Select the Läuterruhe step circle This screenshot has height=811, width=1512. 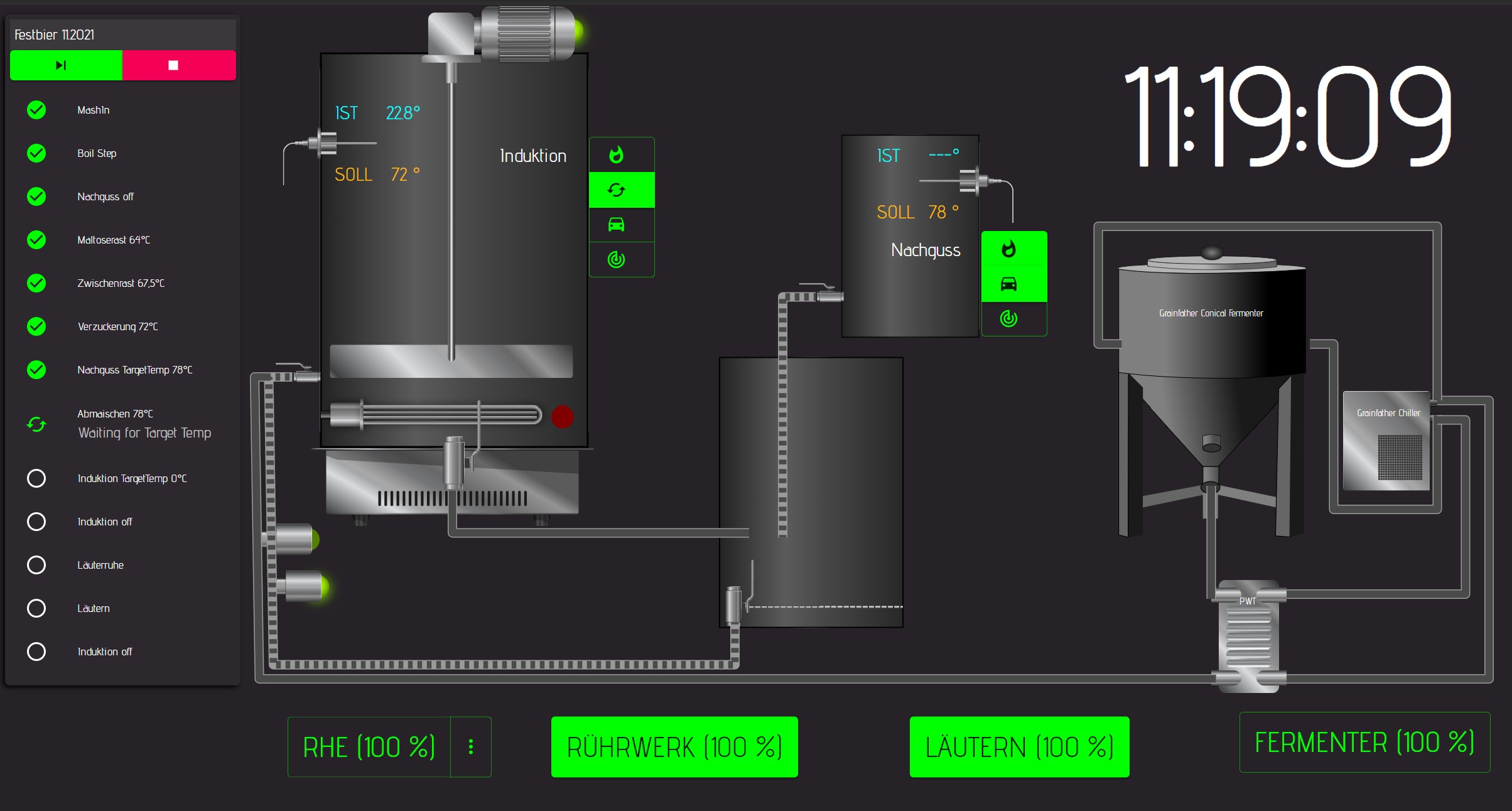36,565
